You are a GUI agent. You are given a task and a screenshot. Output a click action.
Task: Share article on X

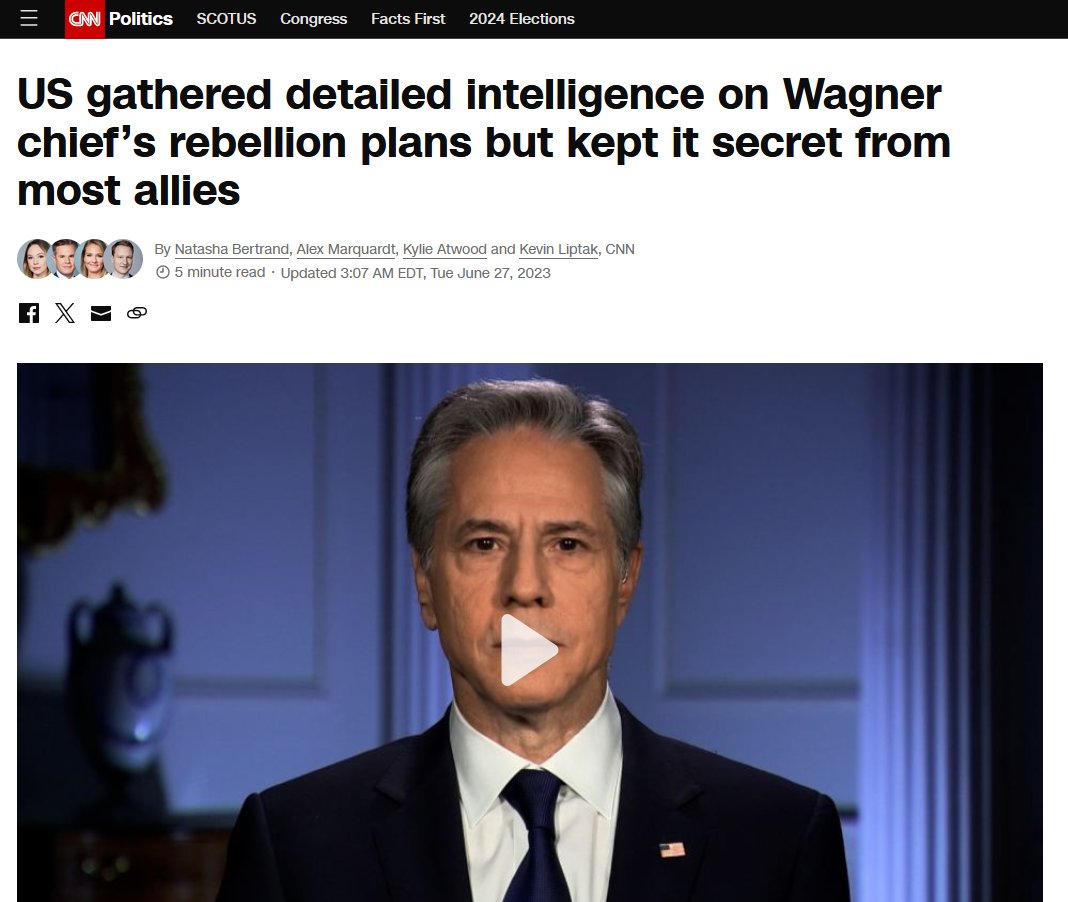(x=65, y=313)
